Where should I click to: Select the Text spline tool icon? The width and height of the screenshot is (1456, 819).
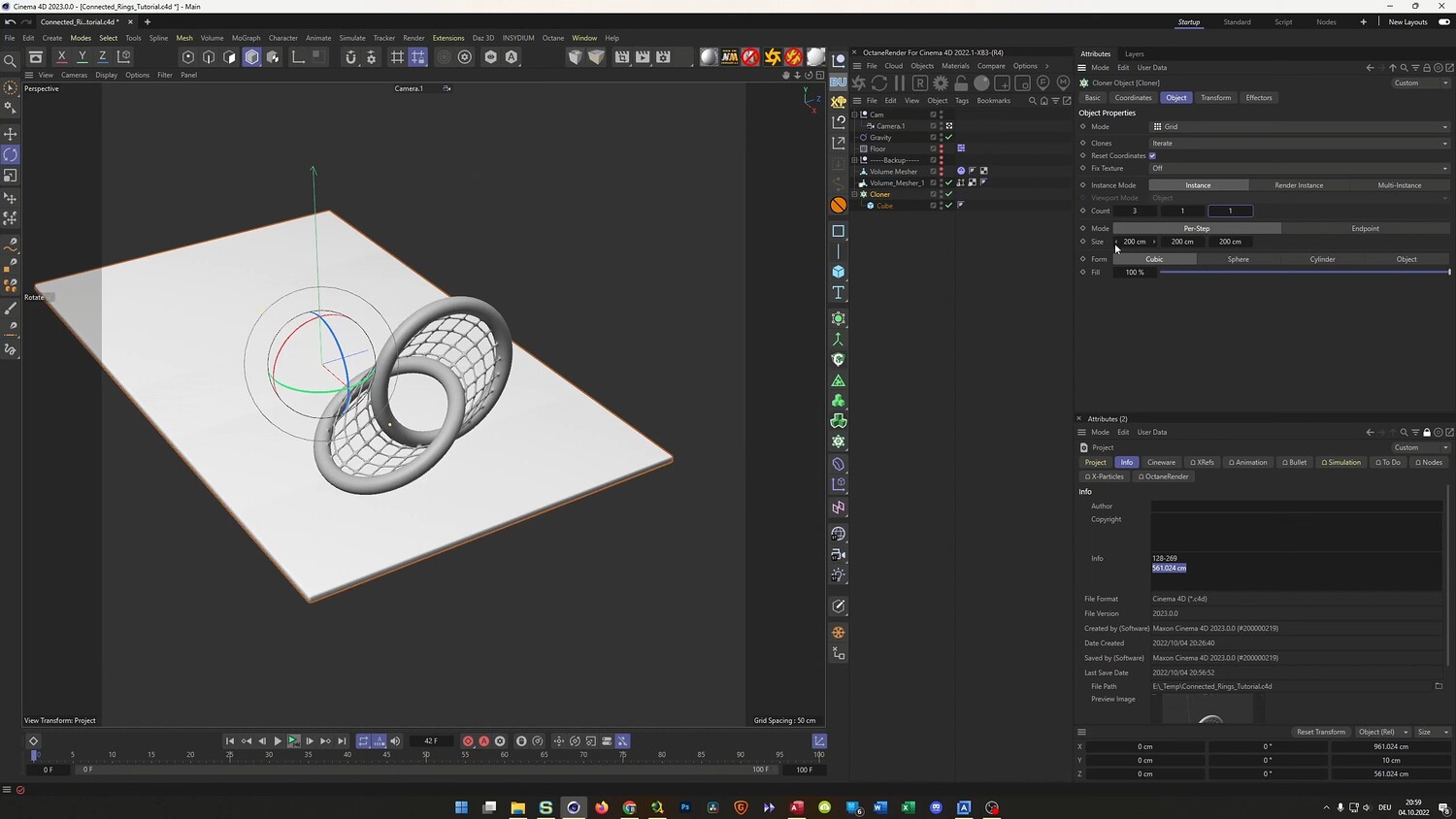click(839, 293)
